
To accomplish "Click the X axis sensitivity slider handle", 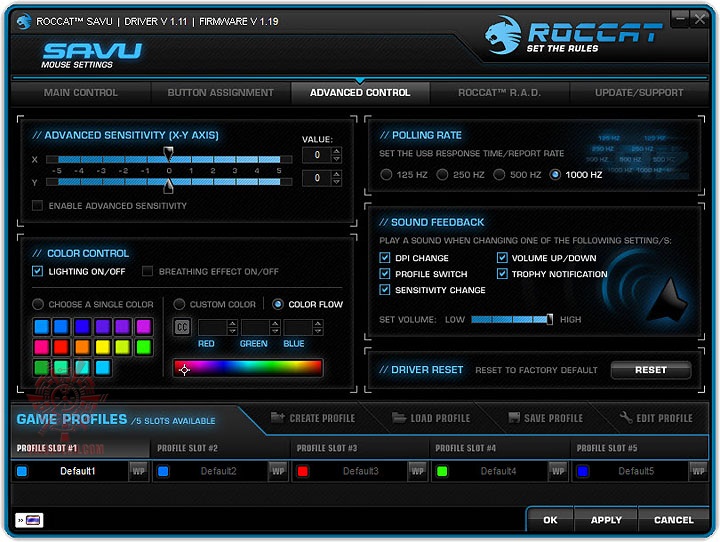I will click(169, 154).
